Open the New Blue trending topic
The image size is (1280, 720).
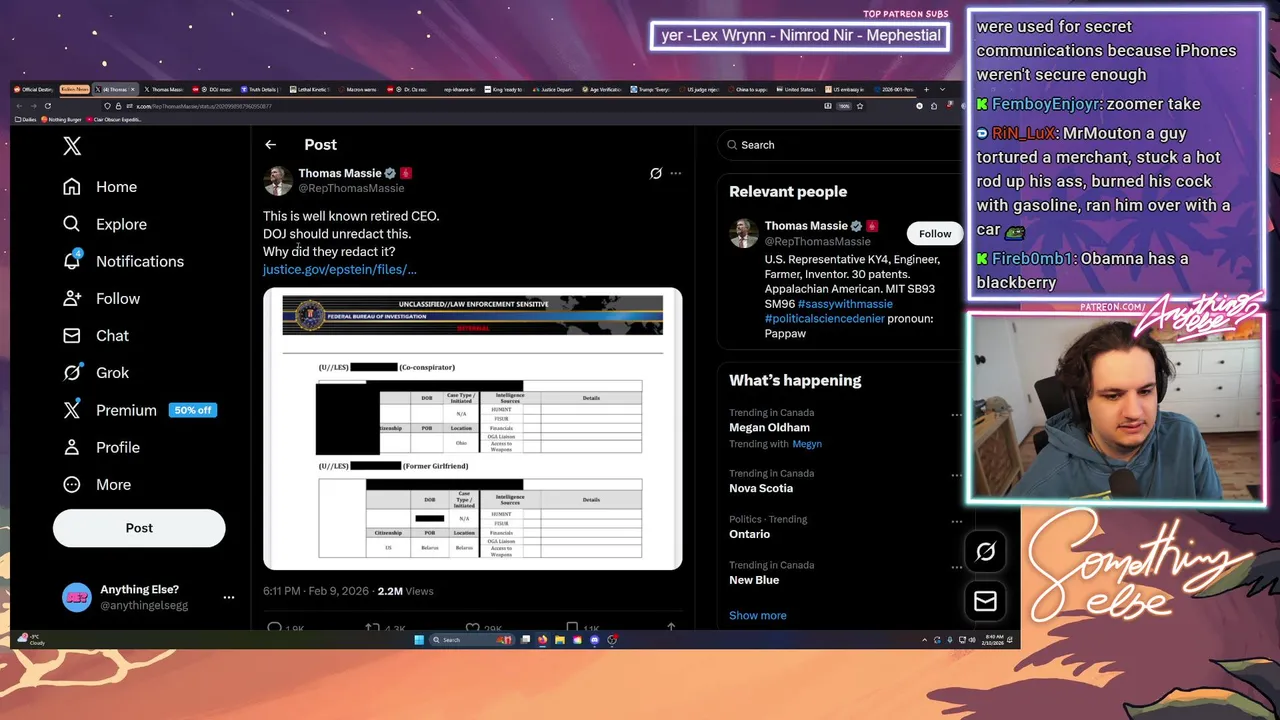click(754, 580)
